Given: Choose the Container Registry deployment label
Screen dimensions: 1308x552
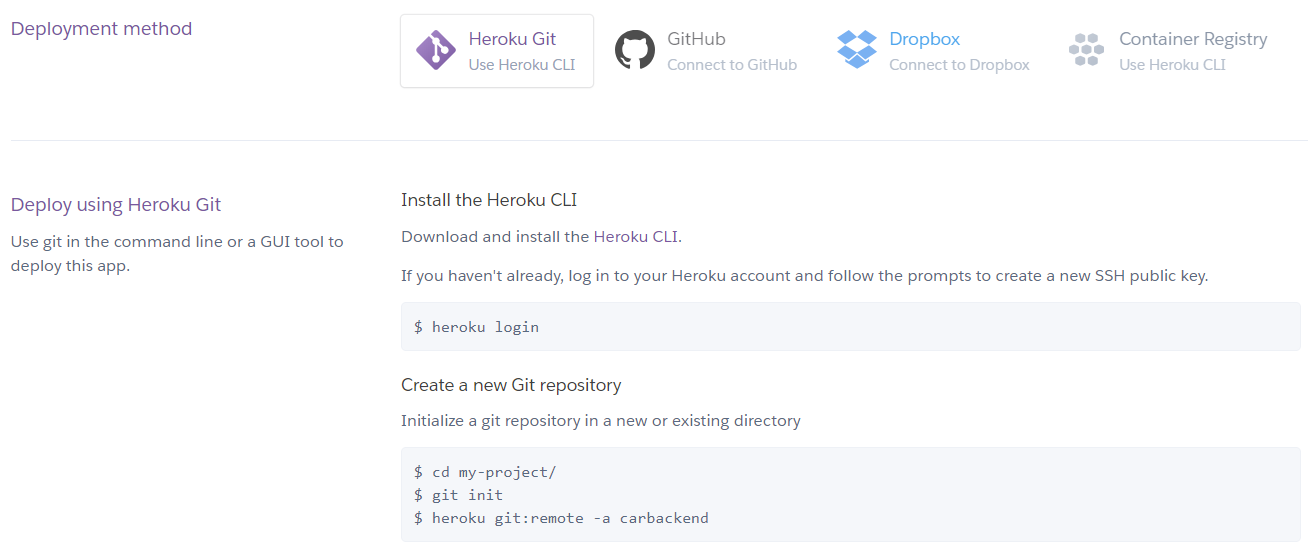Looking at the screenshot, I should [1193, 39].
